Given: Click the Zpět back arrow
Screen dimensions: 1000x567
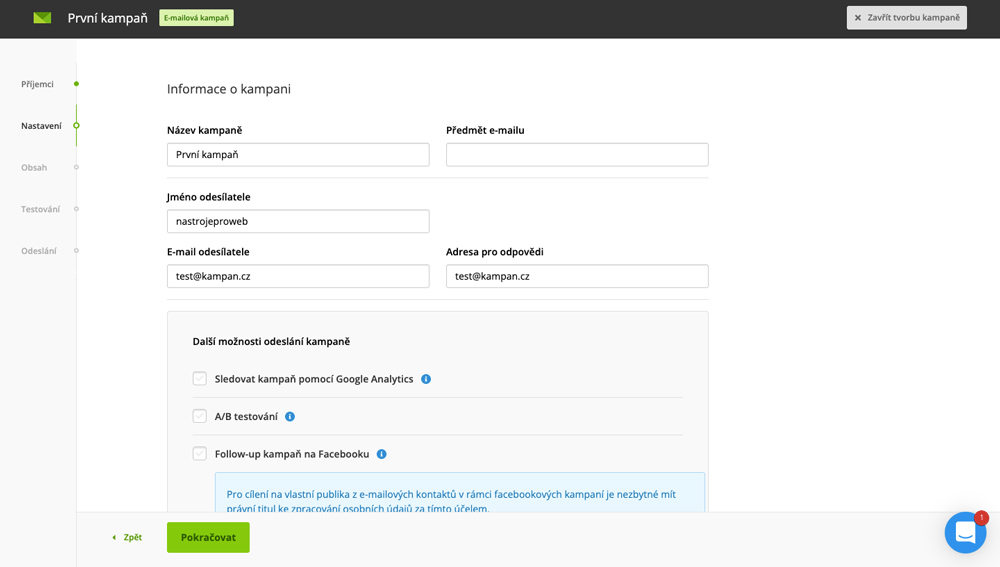Looking at the screenshot, I should (114, 538).
